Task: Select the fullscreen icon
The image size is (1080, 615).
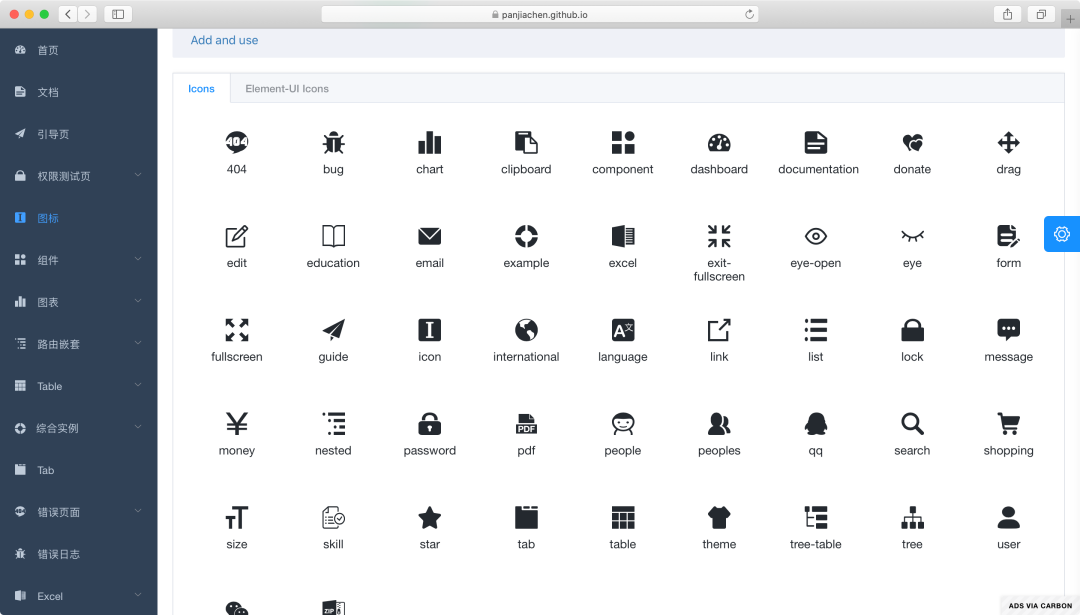Action: coord(236,330)
